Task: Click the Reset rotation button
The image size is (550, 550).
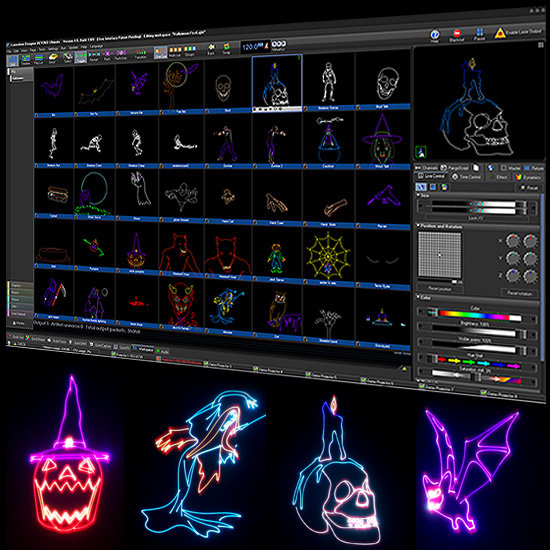Action: tap(519, 293)
